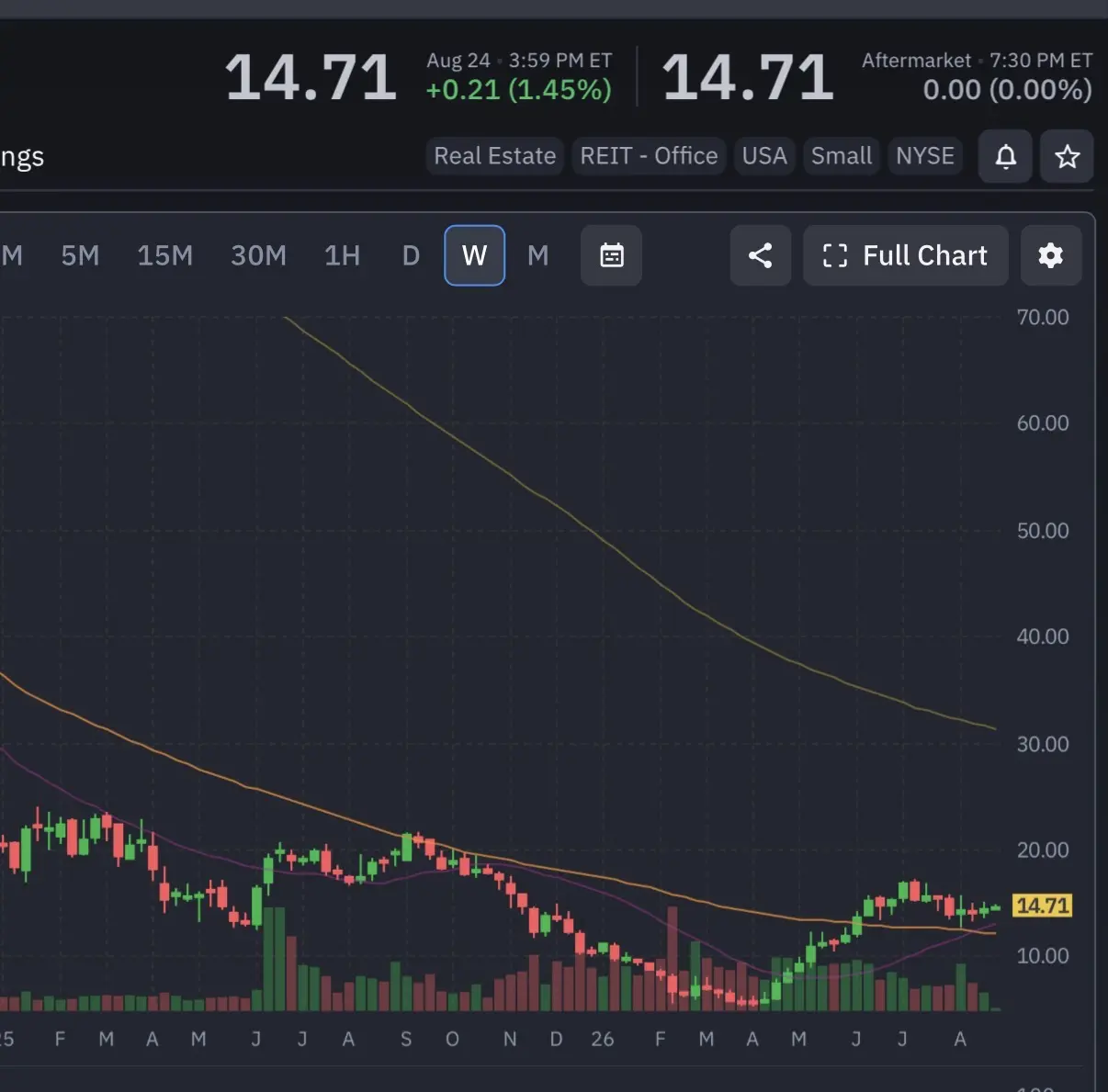Choose the D daily timeframe

coord(411,255)
